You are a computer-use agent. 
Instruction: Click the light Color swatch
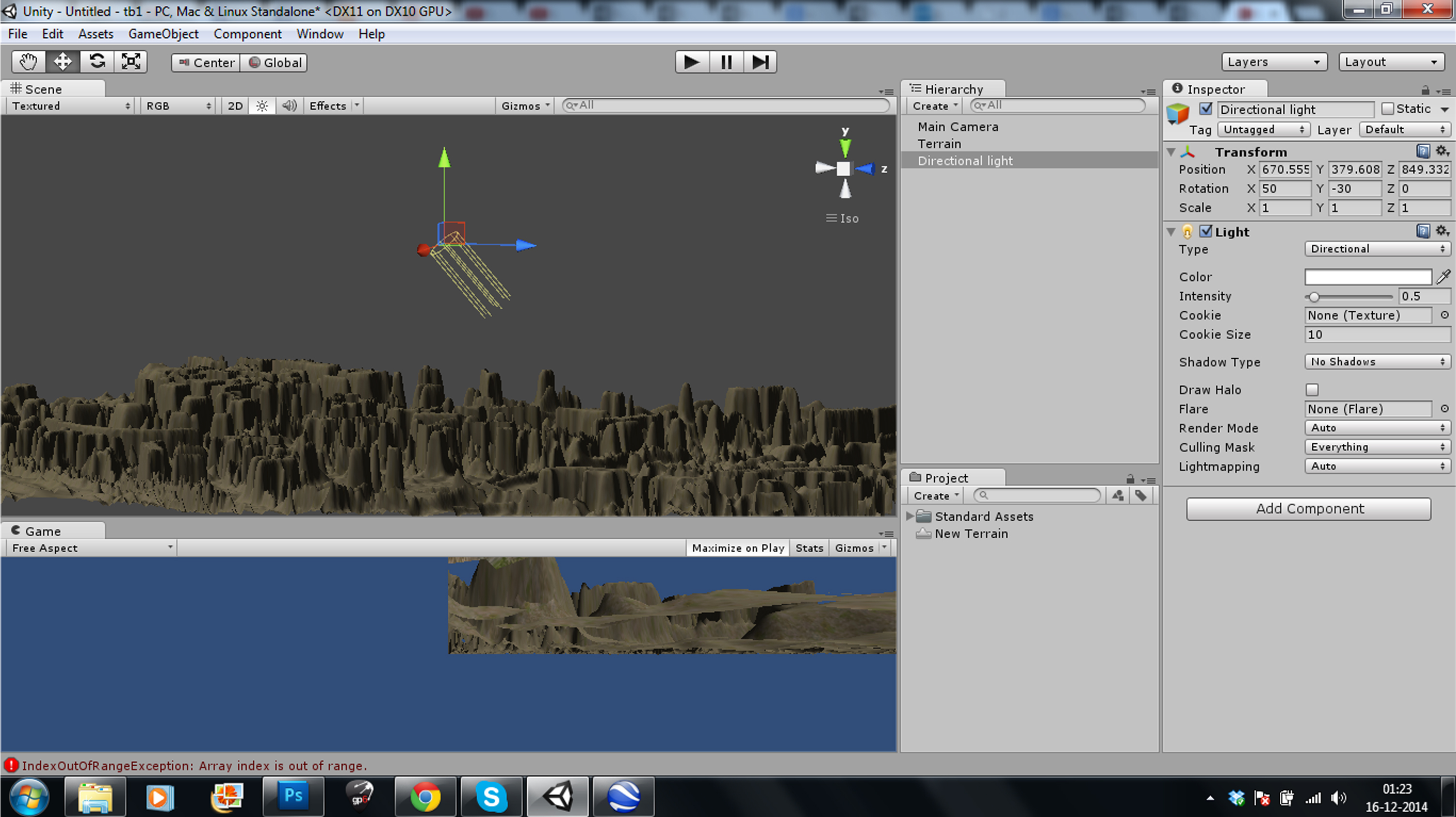tap(1368, 277)
